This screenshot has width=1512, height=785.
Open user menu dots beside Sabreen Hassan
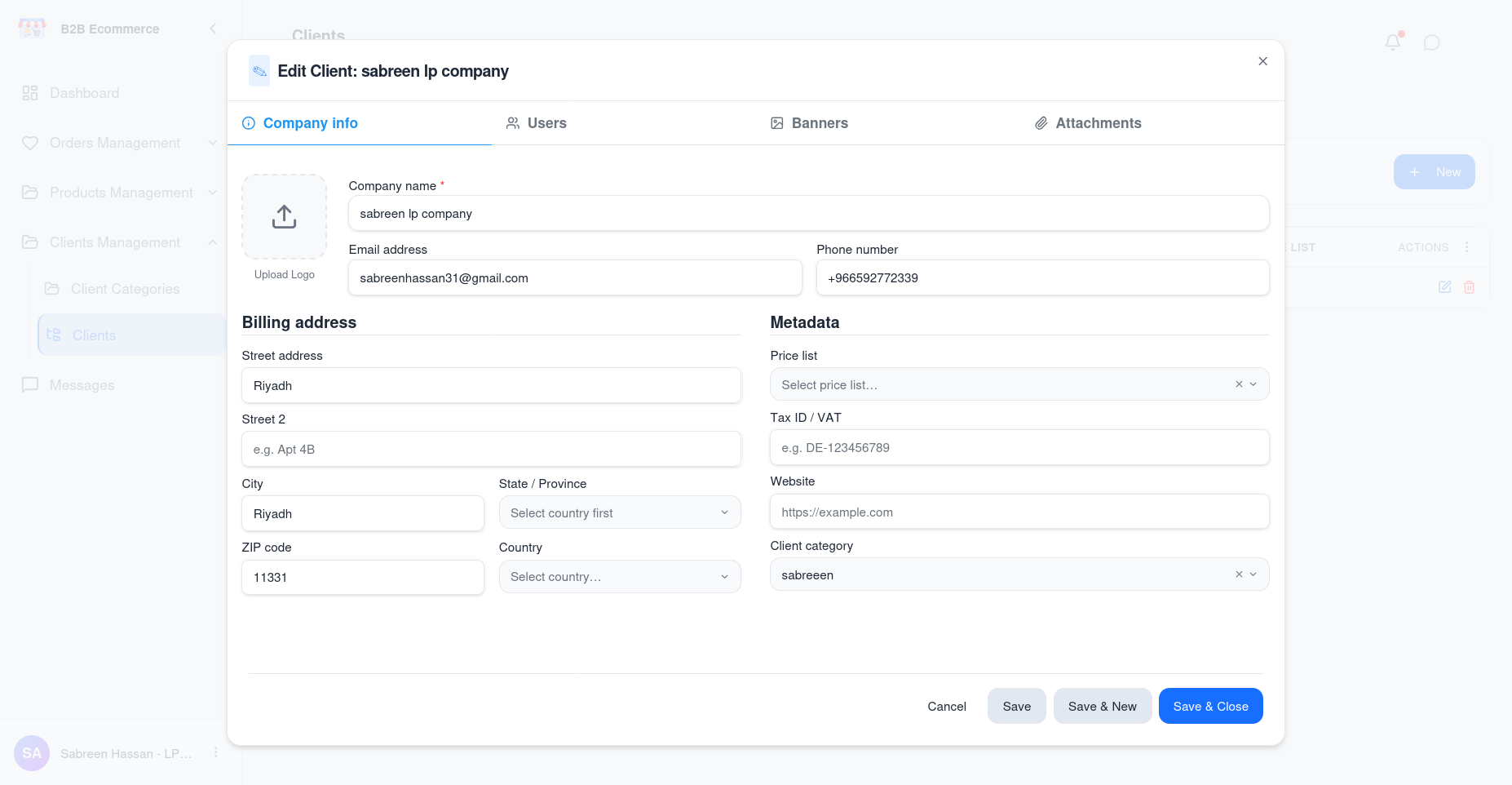(x=215, y=752)
